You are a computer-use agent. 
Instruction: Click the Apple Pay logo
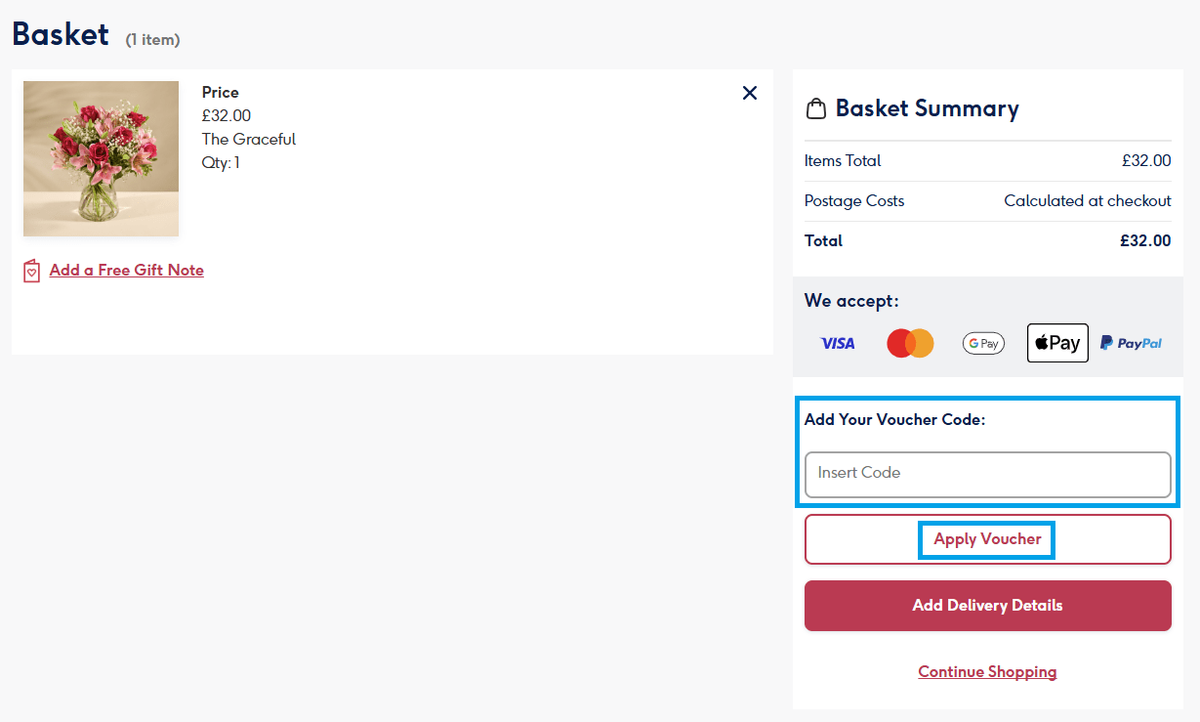click(1057, 343)
